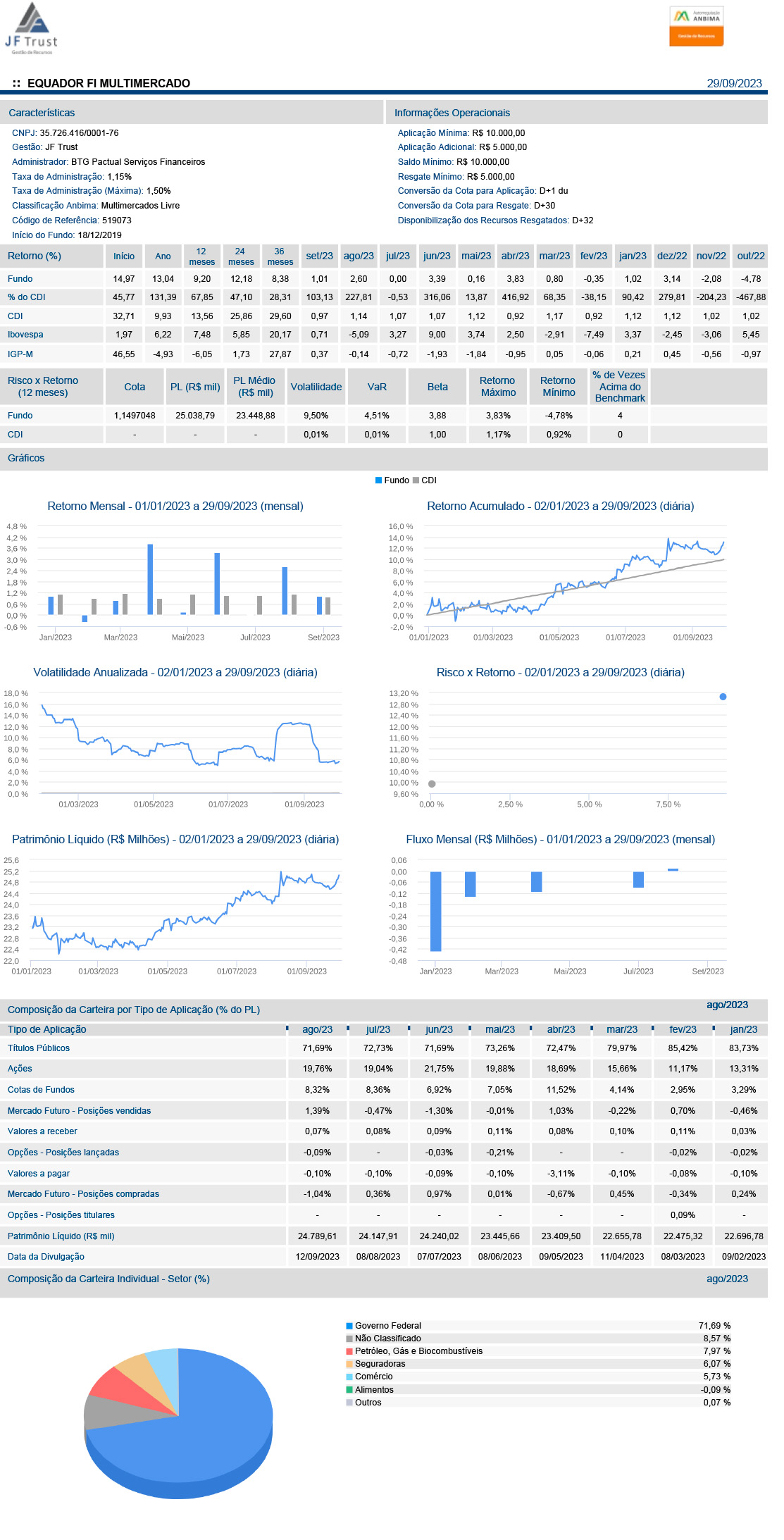This screenshot has width=784, height=1540.
Task: Click the 12 meses column header in Retorno table
Action: point(201,256)
